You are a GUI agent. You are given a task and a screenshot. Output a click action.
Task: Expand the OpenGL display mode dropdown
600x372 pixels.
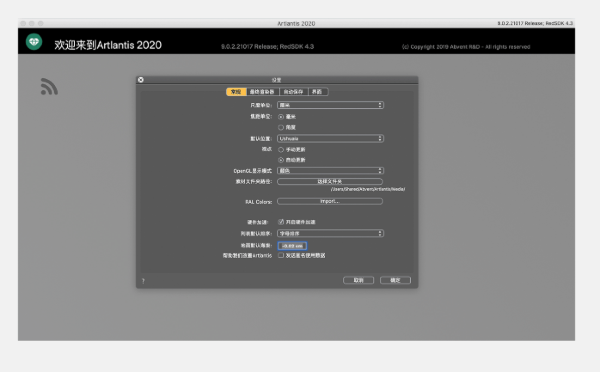point(330,171)
